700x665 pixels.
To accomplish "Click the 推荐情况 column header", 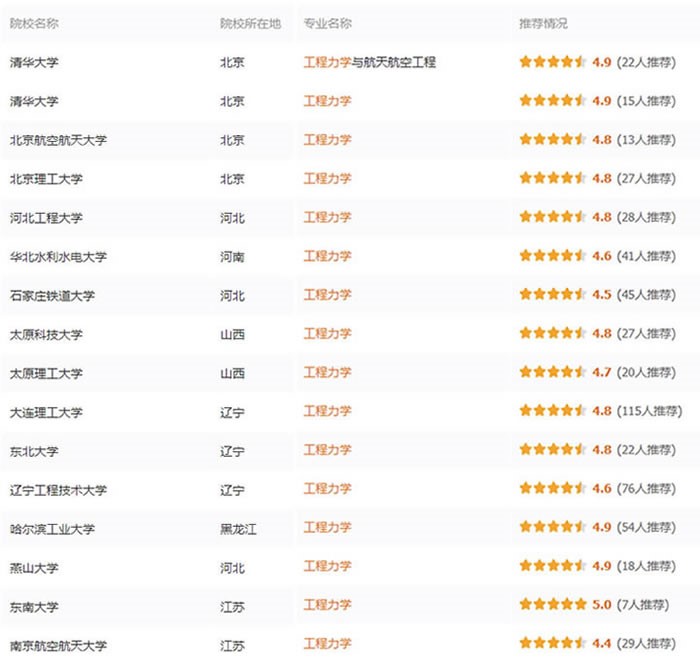I will (x=543, y=23).
